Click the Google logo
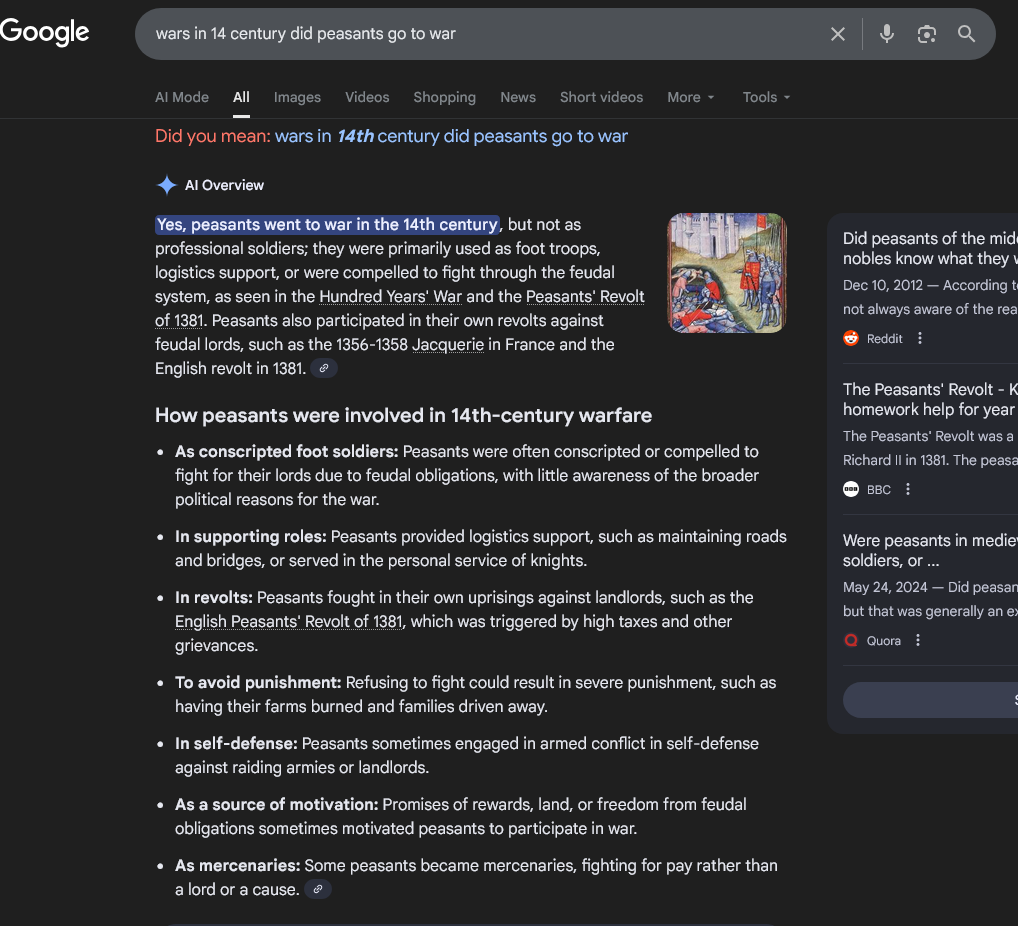The height and width of the screenshot is (926, 1018). click(x=44, y=32)
